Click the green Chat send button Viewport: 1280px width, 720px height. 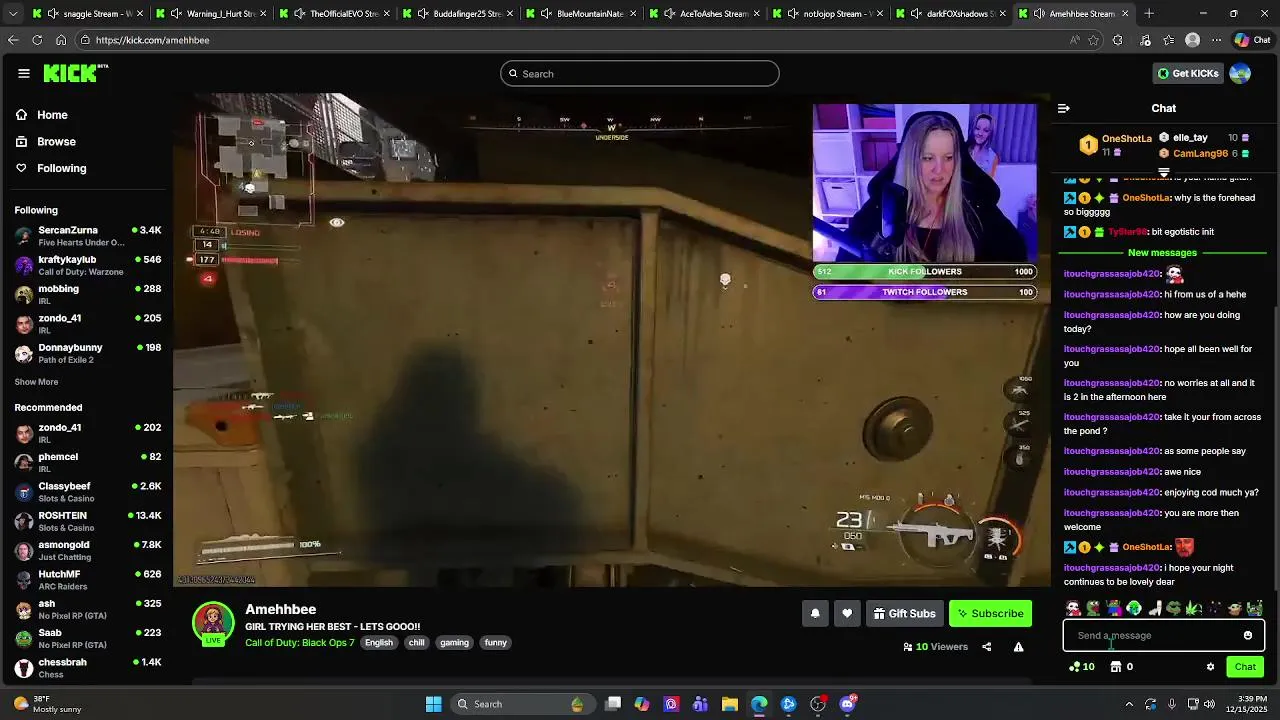pos(1245,667)
